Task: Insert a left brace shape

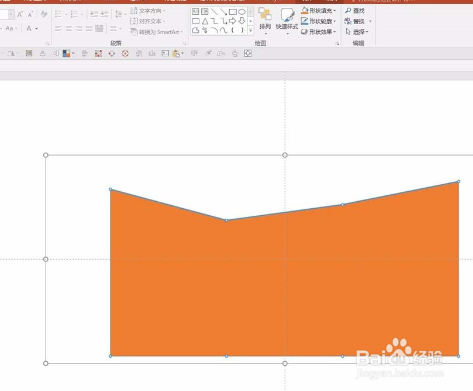Action: tap(233, 30)
